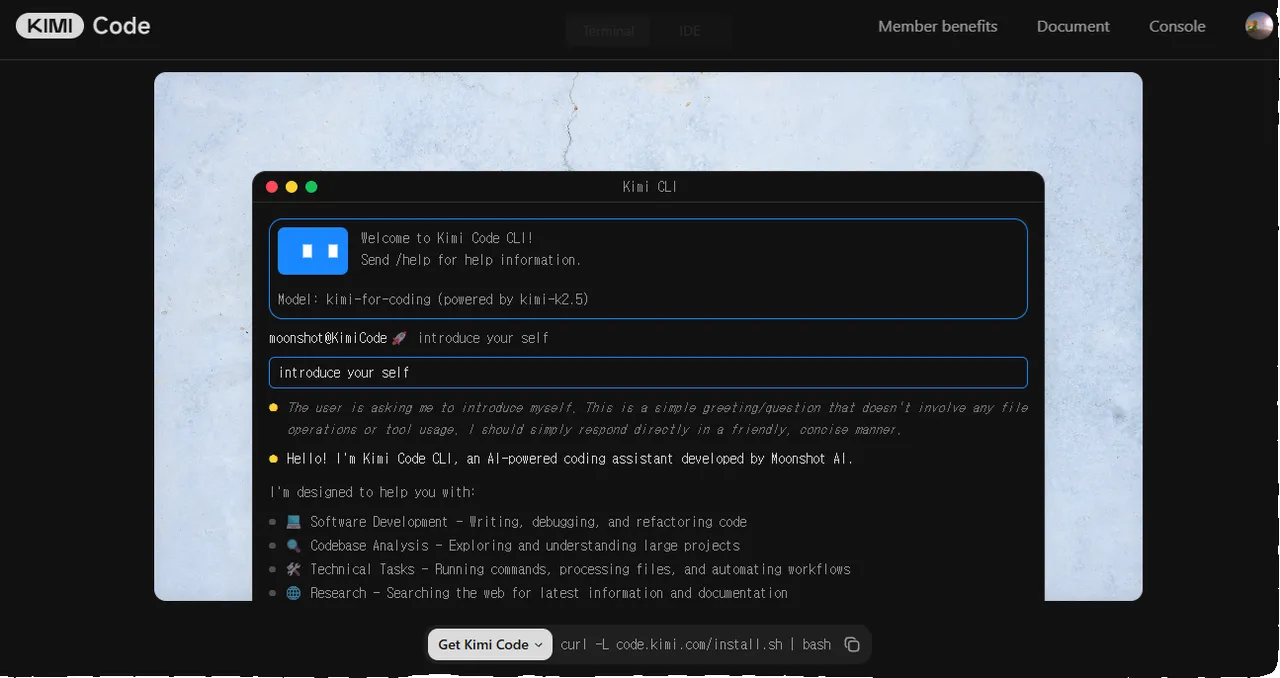Switch to the Terminal tab
The image size is (1280, 678).
608,31
